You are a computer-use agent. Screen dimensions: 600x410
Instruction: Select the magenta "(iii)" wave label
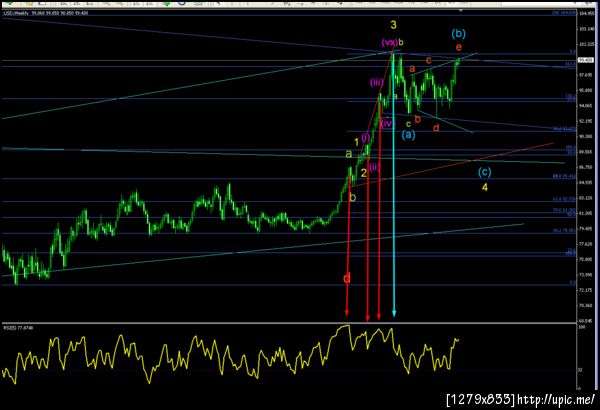[377, 82]
